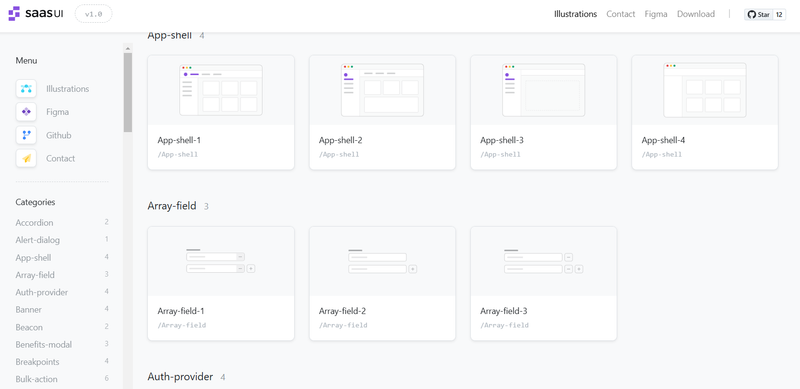Click count 6 beside Bulk-action

tap(107, 379)
